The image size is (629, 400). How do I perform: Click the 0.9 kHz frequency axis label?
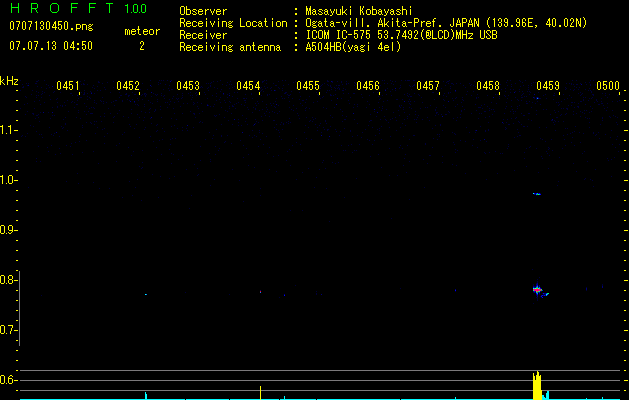click(x=8, y=230)
